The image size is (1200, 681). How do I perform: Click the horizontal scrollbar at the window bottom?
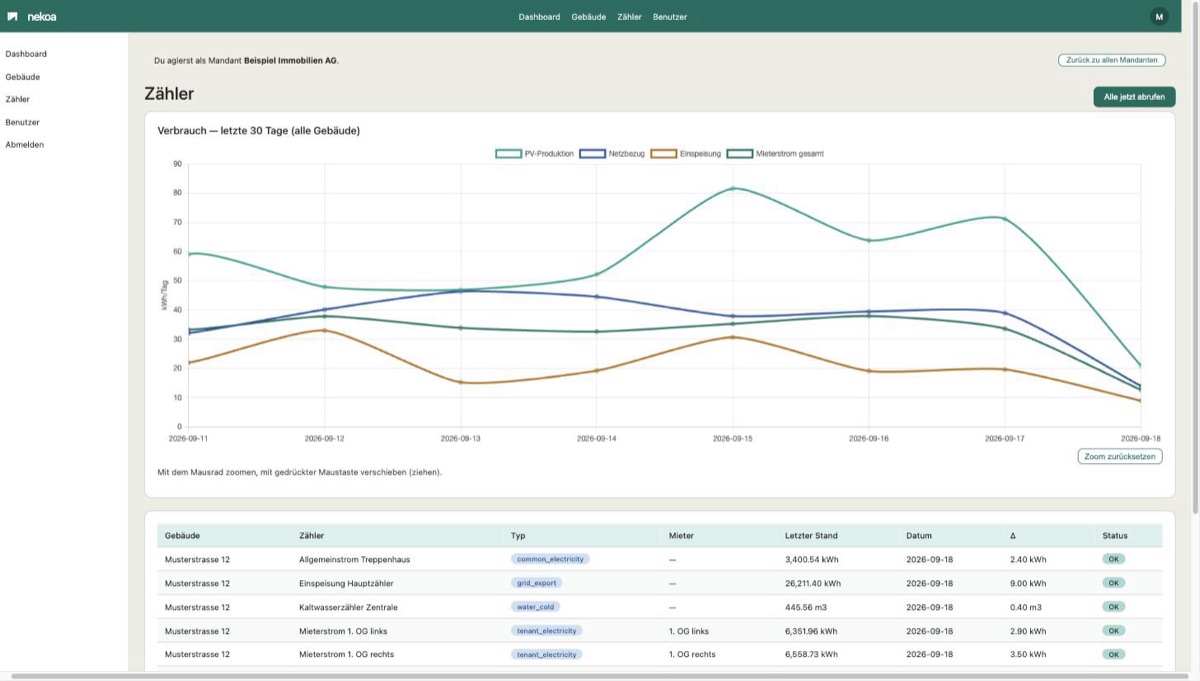pyautogui.click(x=598, y=676)
